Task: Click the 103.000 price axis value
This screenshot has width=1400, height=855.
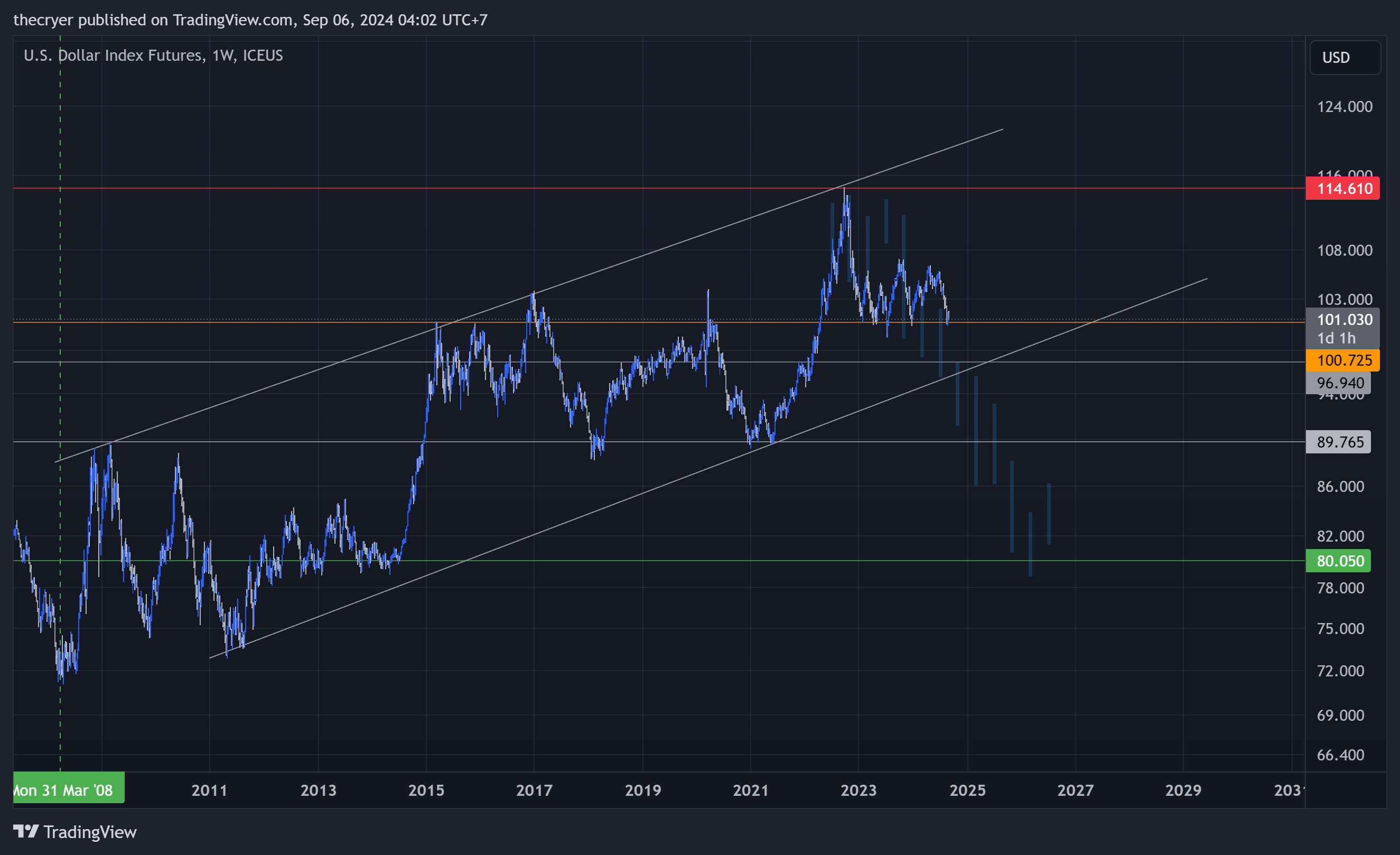Action: click(x=1345, y=299)
